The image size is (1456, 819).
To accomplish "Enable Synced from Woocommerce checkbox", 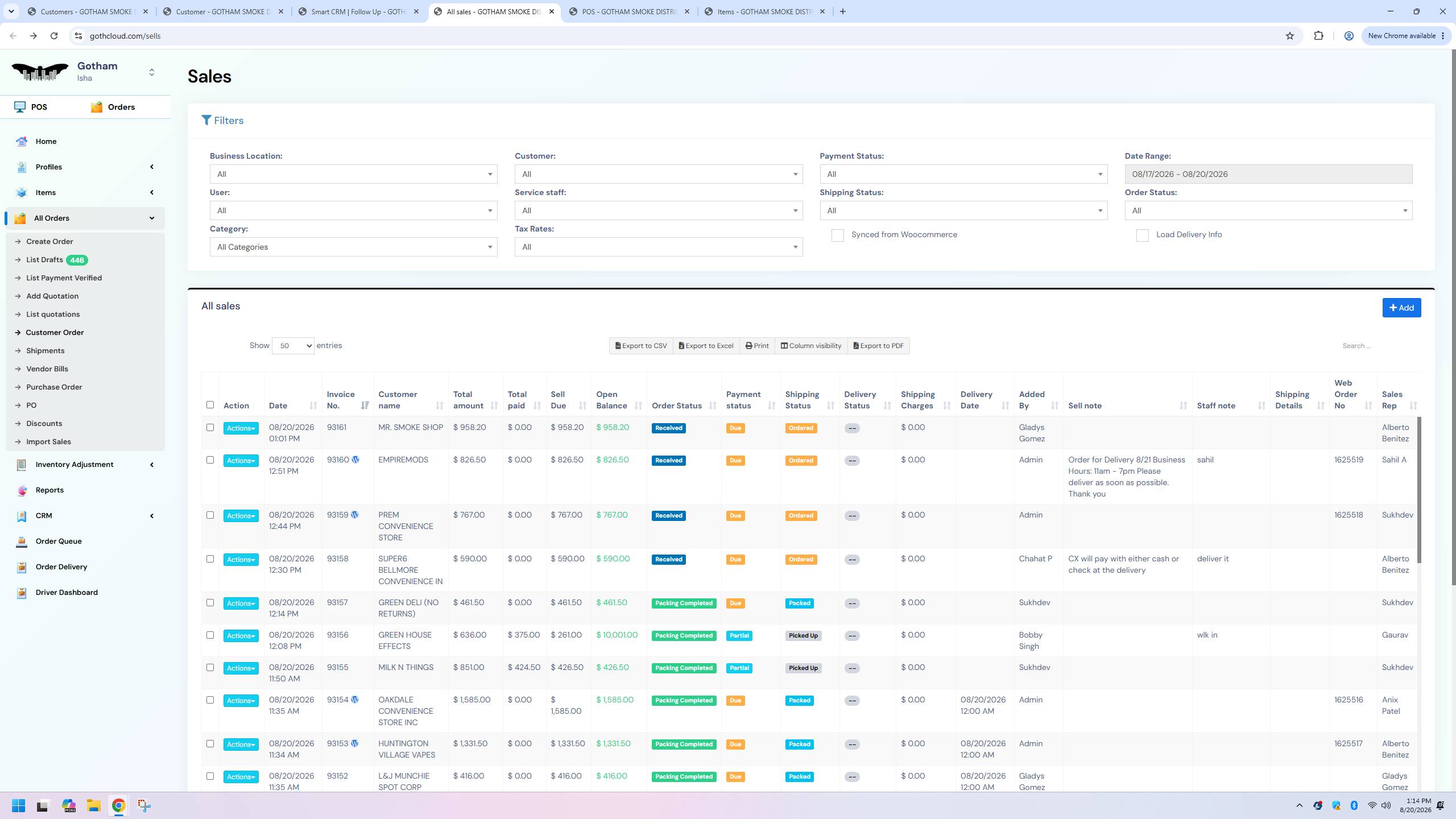I will [837, 235].
